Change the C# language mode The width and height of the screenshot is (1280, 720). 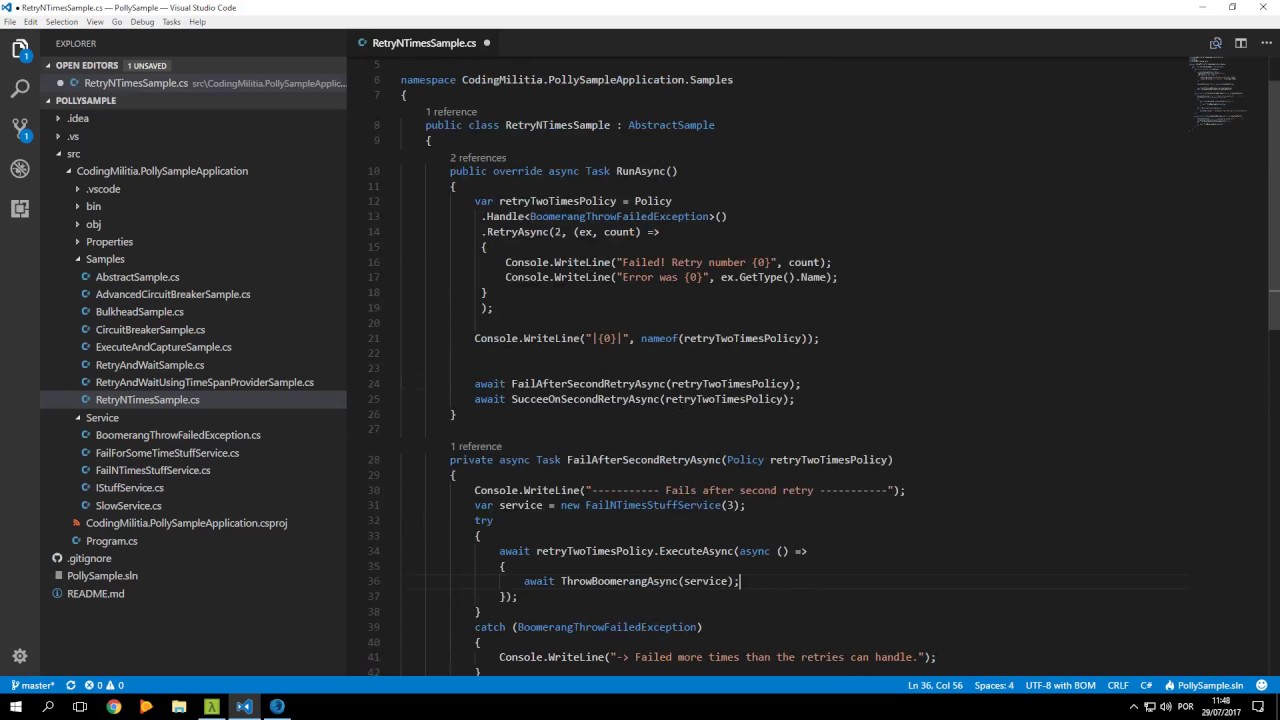[1147, 685]
